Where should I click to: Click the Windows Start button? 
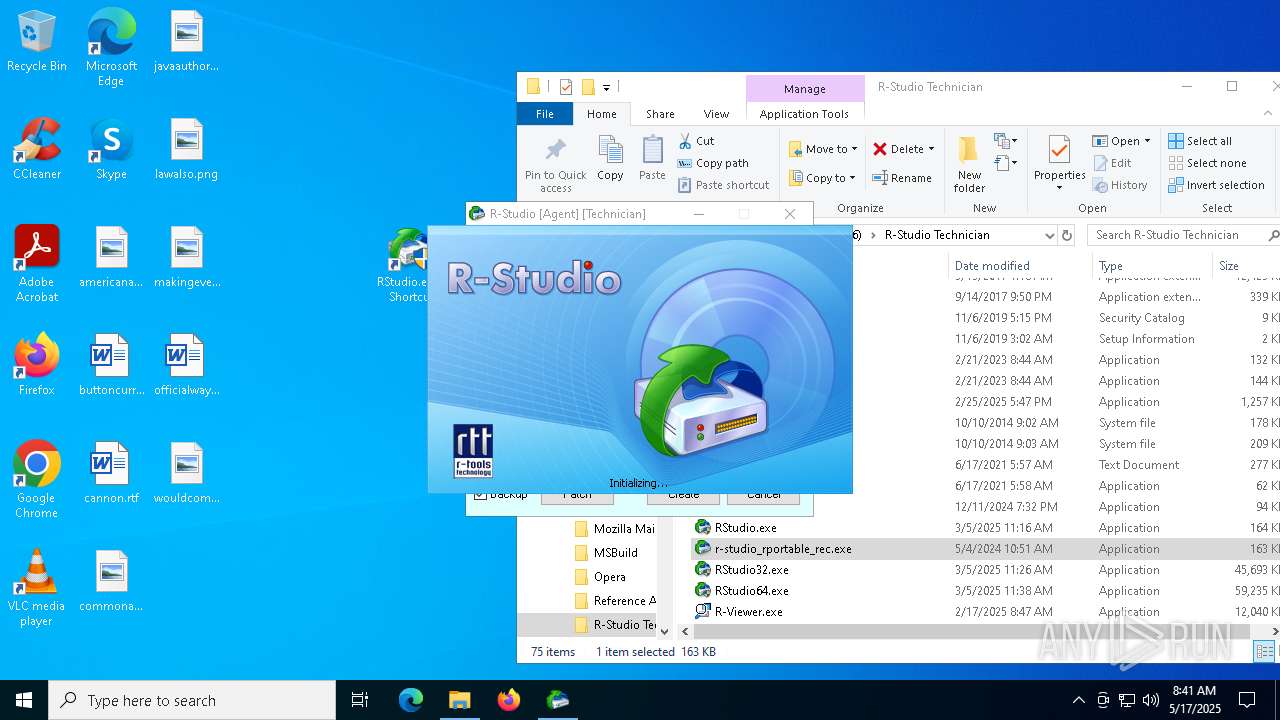point(24,700)
